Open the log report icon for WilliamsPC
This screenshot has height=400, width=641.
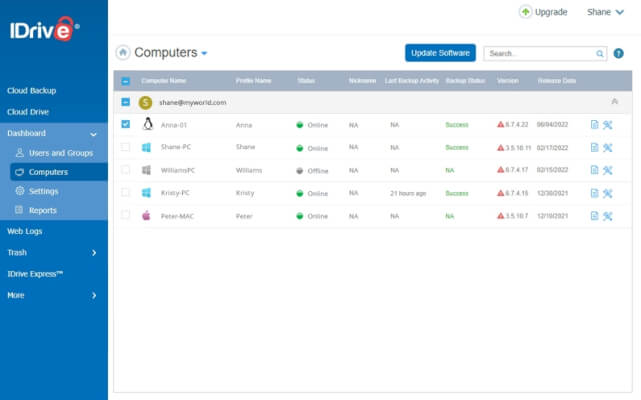594,170
